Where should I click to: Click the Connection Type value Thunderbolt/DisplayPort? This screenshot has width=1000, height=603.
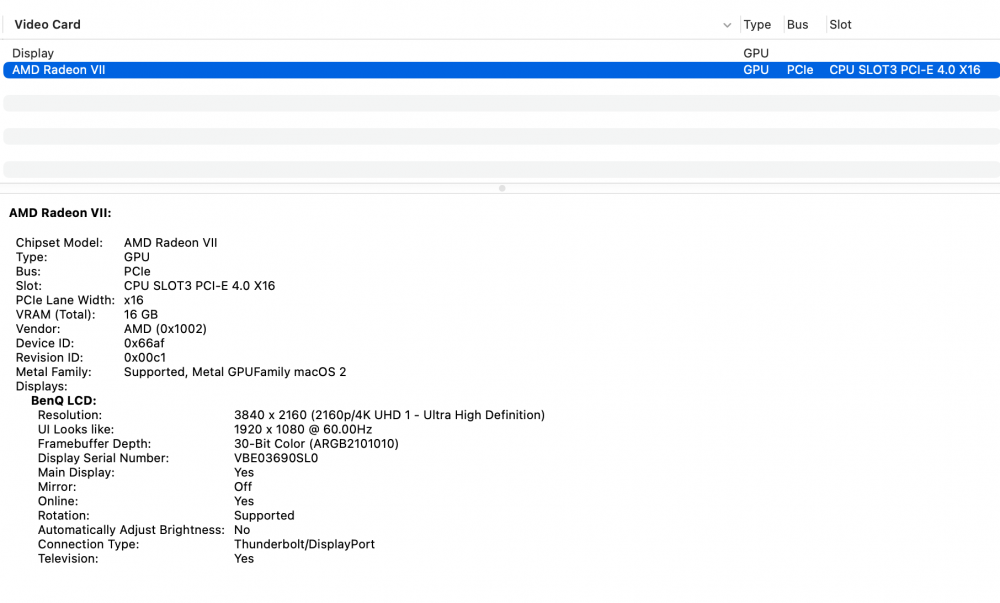[x=304, y=544]
